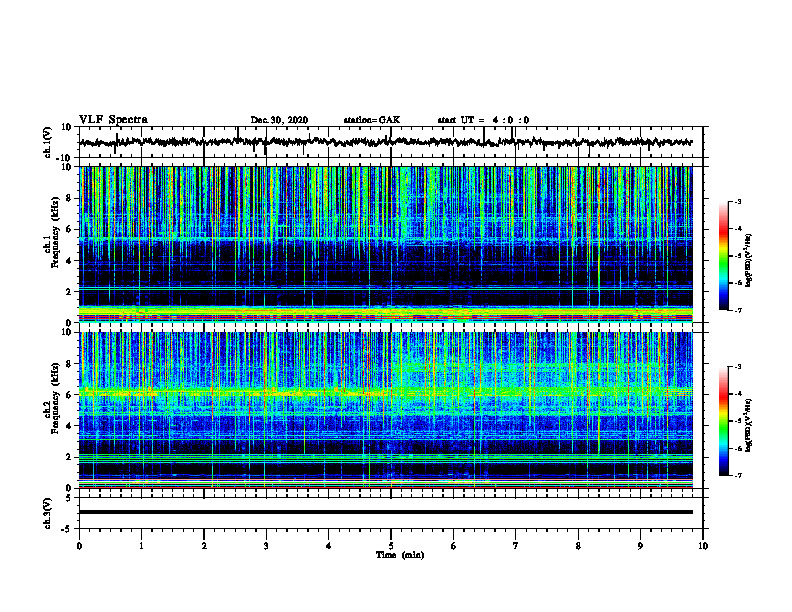Click the "-3" label on ch.1 colorbar
This screenshot has height=612, width=792.
tap(738, 201)
